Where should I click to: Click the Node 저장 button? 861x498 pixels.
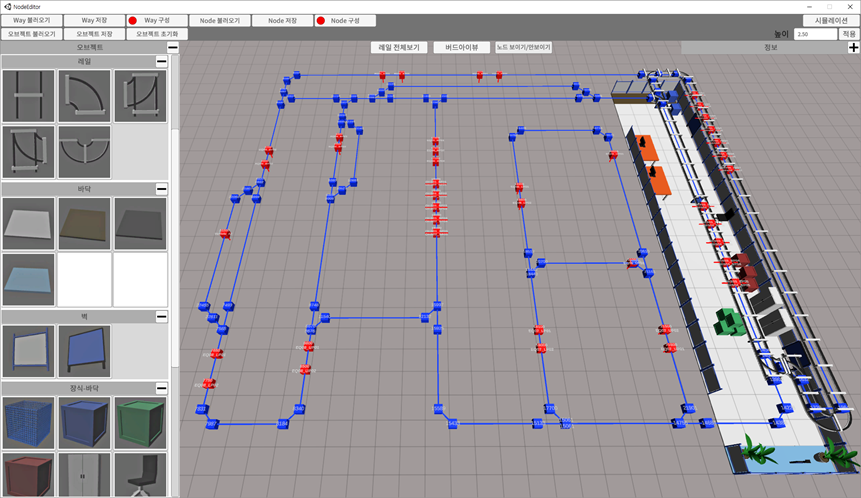pos(282,20)
